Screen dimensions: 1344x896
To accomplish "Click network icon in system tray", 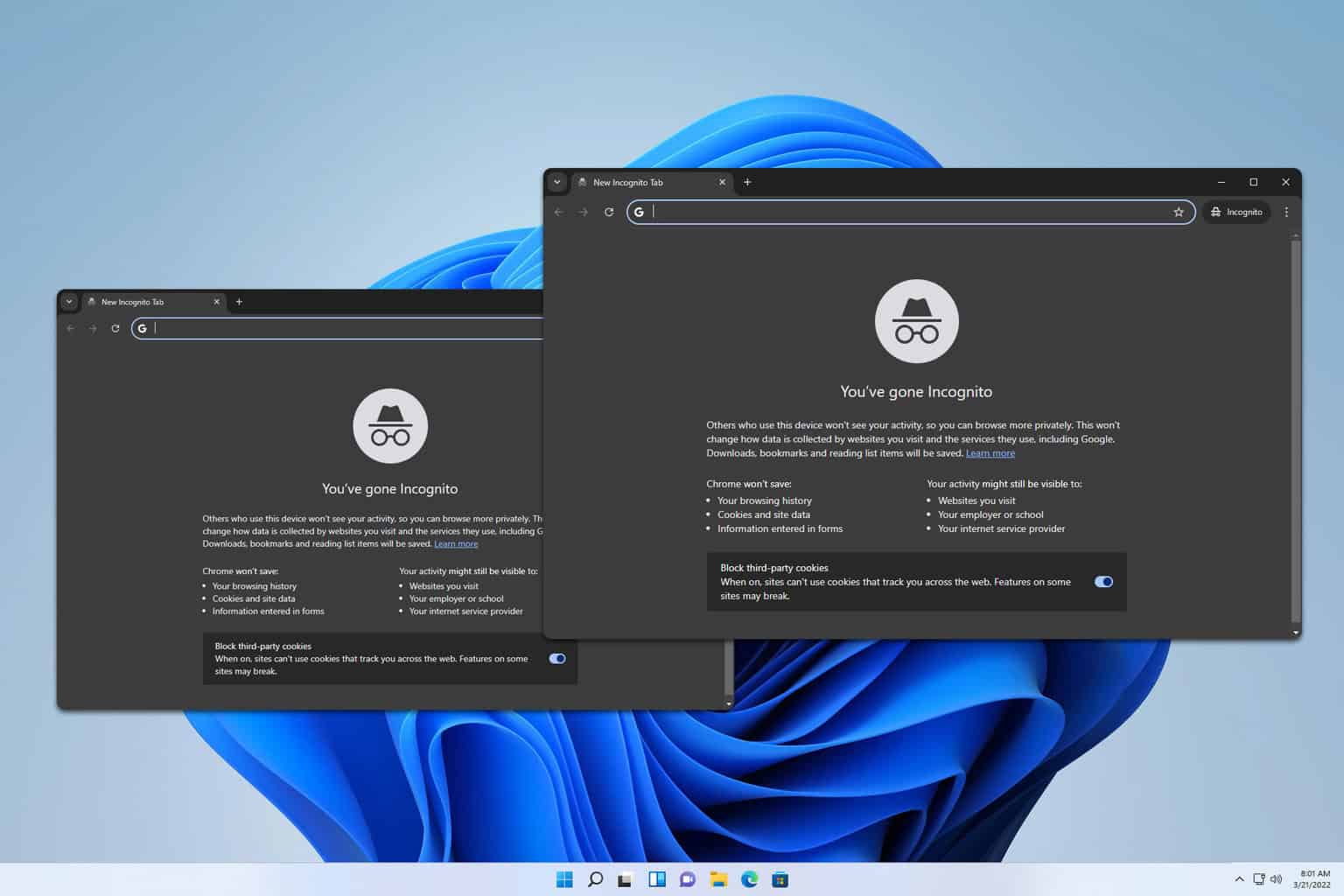I will pyautogui.click(x=1259, y=879).
